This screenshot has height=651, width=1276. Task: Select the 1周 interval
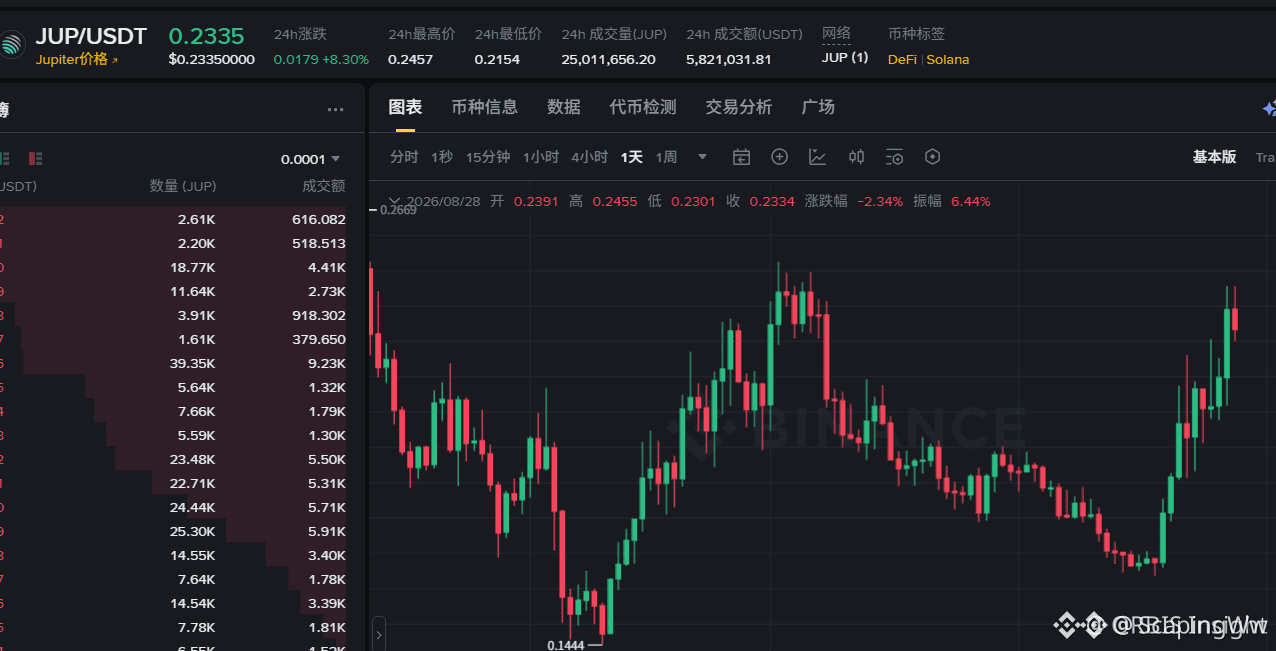pos(666,157)
